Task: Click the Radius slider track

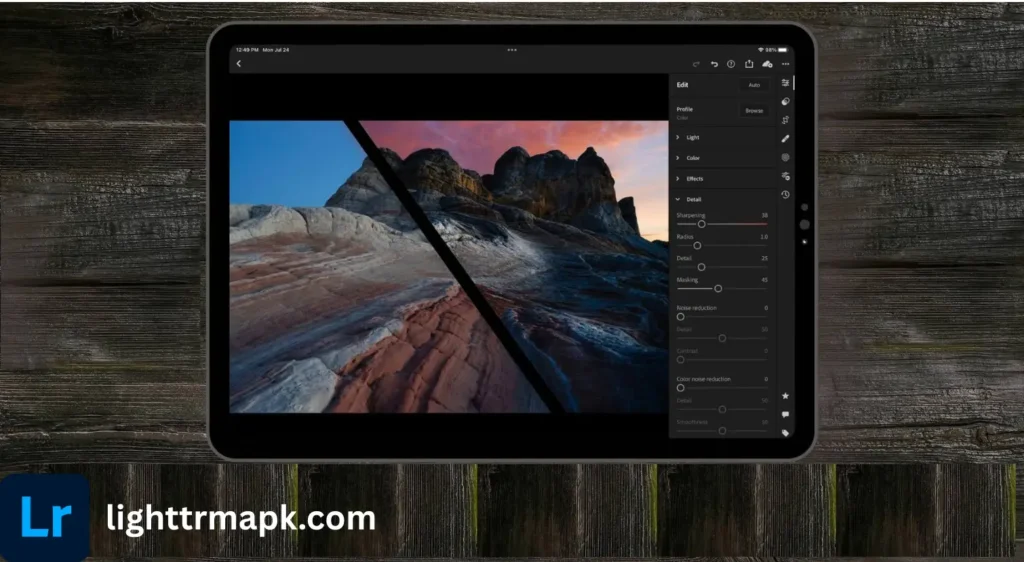Action: [x=722, y=245]
